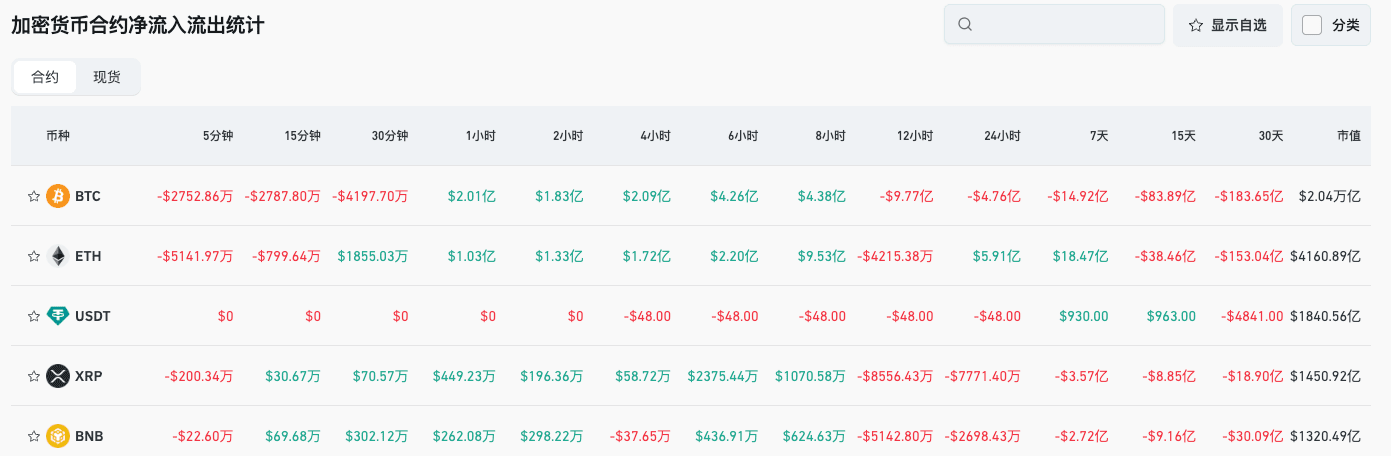Toggle the BNB favorite star
Viewport: 1391px width, 456px height.
[x=33, y=436]
